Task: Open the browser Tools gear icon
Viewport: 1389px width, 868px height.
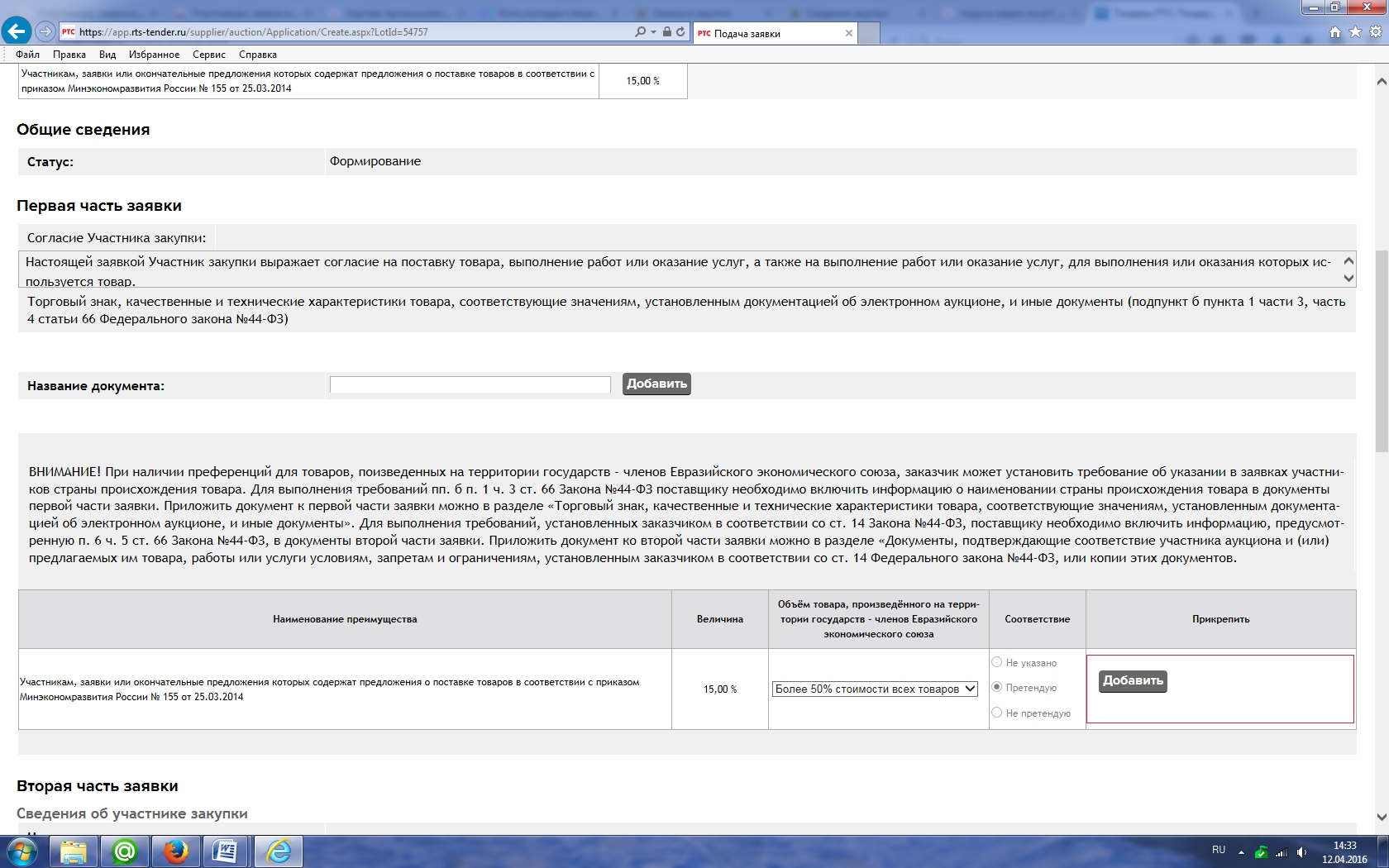Action: 1375,32
